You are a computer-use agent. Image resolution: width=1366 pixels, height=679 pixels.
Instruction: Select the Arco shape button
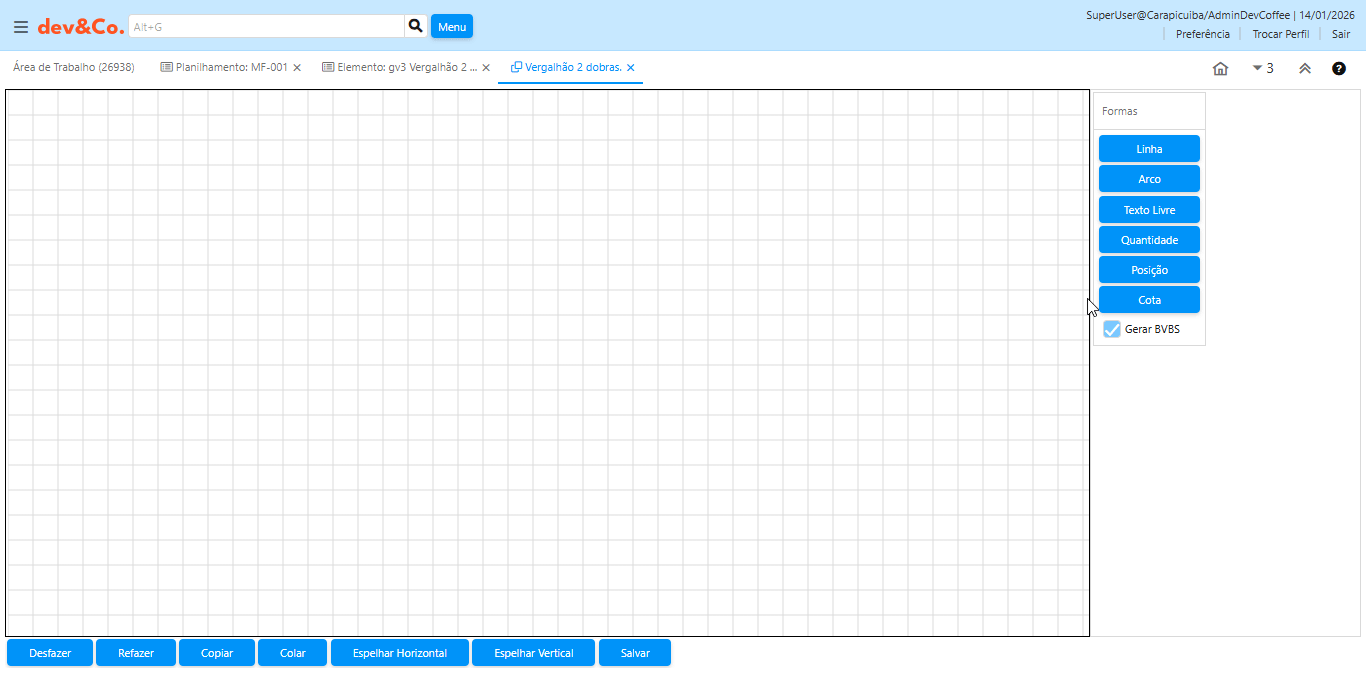[x=1149, y=179]
